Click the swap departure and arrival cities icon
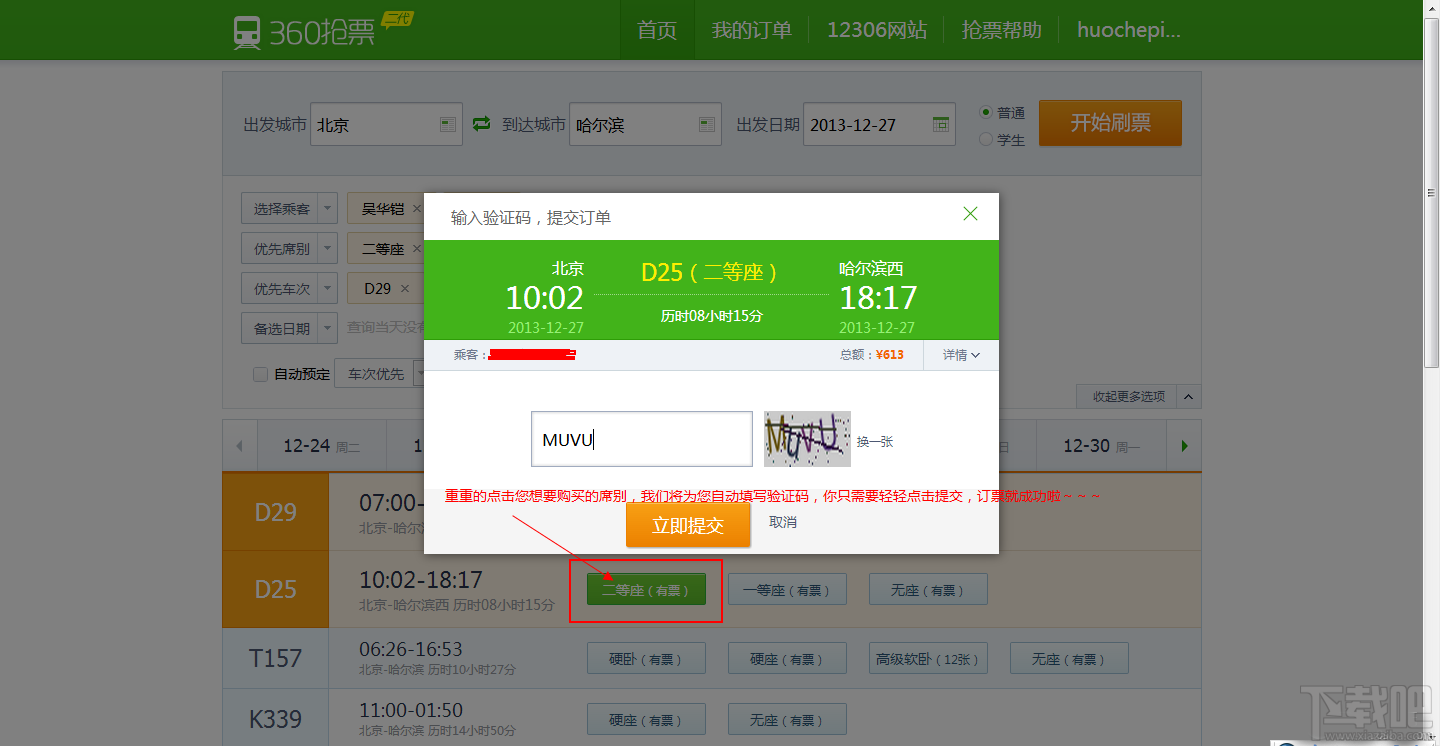Screen dimensions: 1440x746 pyautogui.click(x=481, y=123)
